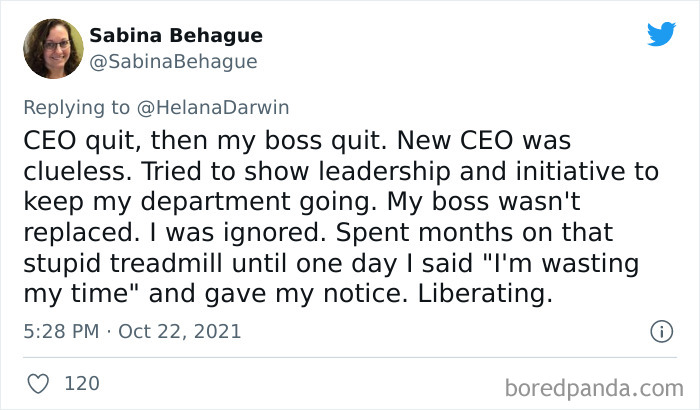700x410 pixels.
Task: Open the tweet info circle icon
Action: [660, 330]
